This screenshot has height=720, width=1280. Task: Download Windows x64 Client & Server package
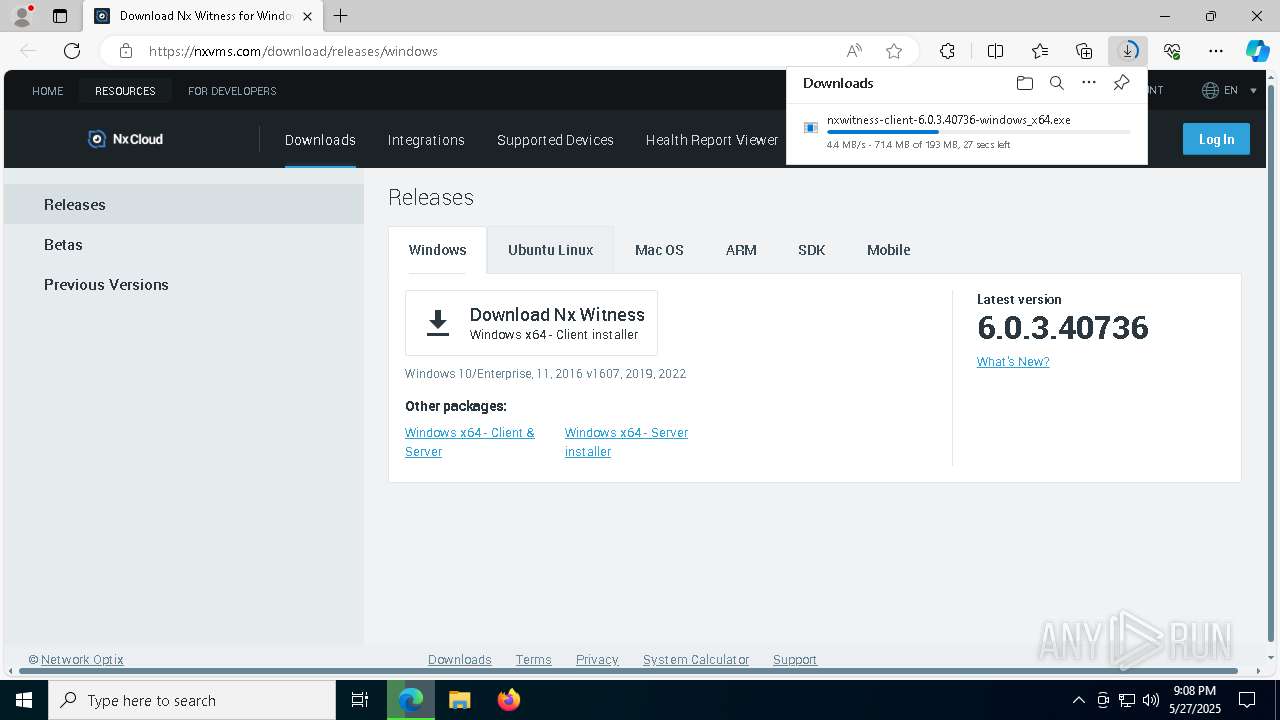(470, 442)
